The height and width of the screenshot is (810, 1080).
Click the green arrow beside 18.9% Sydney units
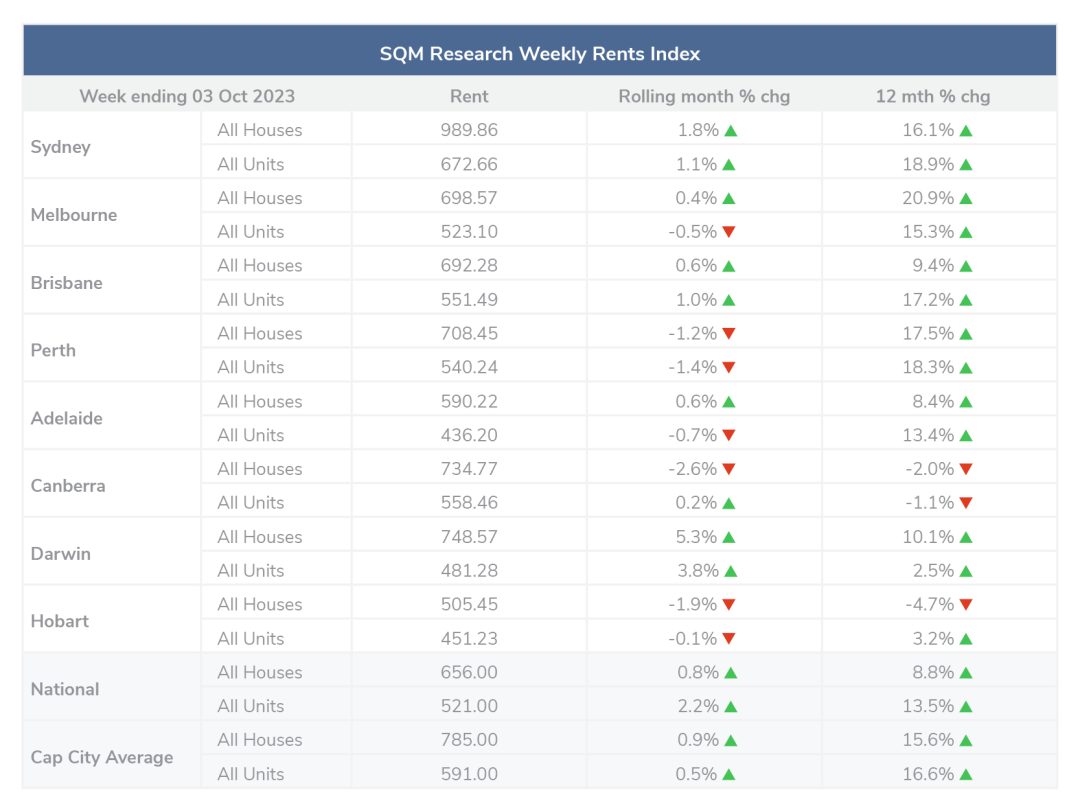click(966, 165)
